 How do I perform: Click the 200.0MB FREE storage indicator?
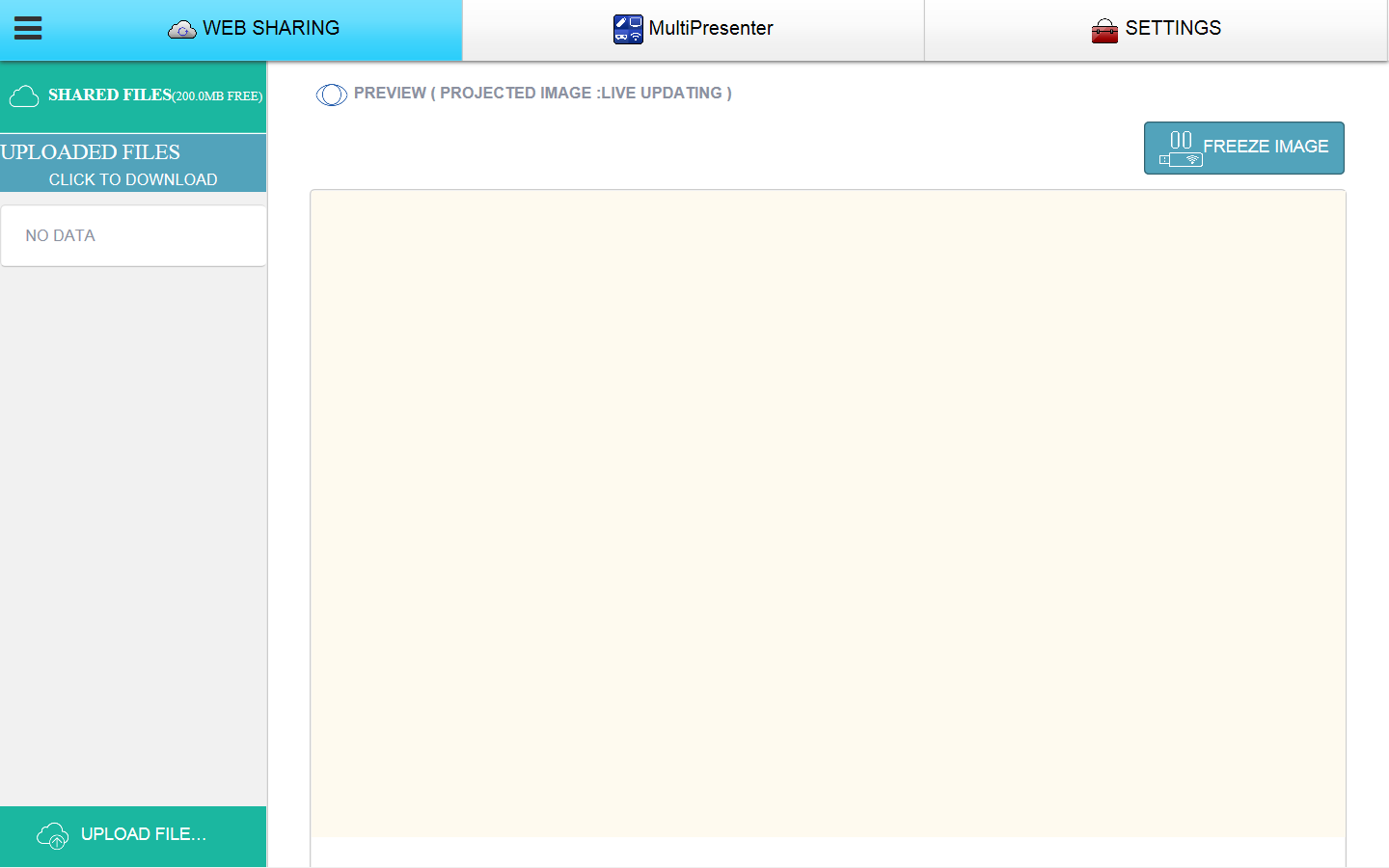pyautogui.click(x=216, y=96)
